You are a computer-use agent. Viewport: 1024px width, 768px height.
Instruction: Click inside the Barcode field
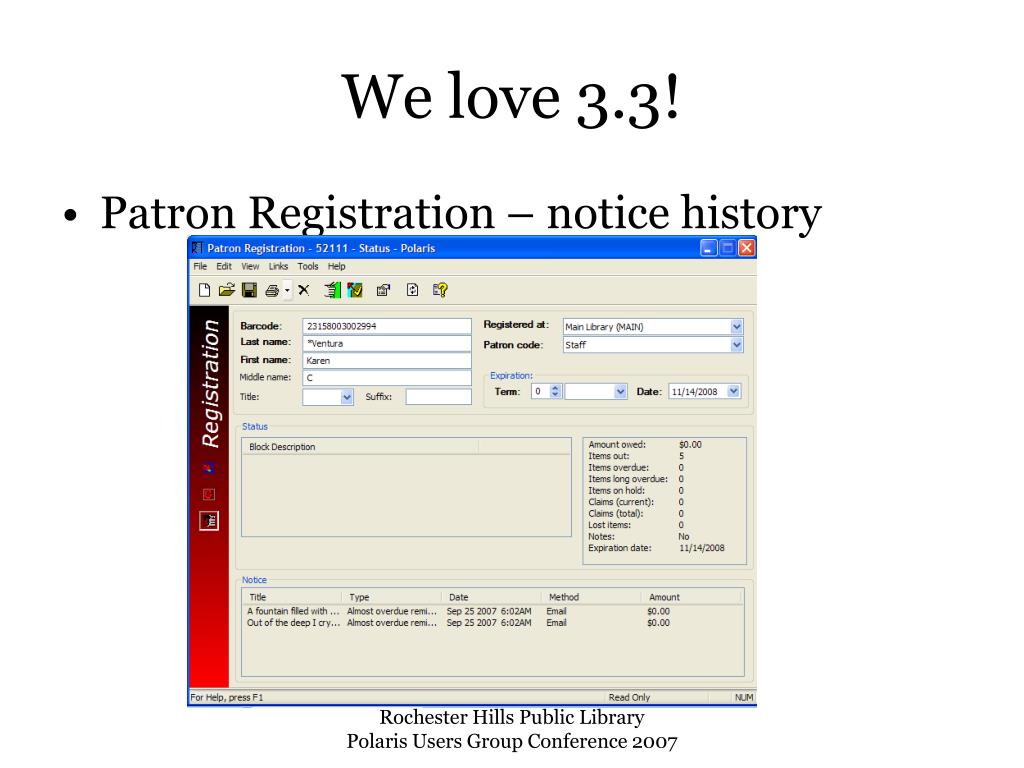pyautogui.click(x=387, y=326)
